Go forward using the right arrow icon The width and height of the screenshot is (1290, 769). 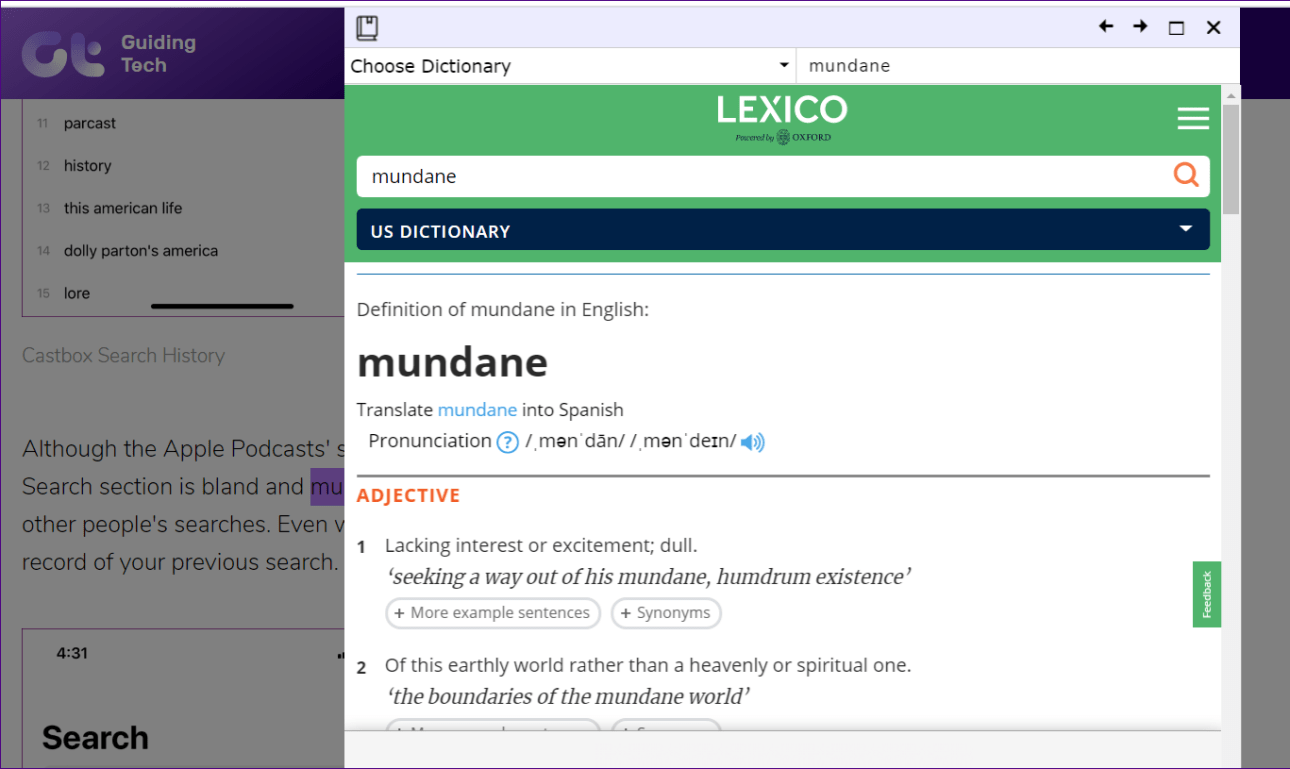click(x=1140, y=27)
